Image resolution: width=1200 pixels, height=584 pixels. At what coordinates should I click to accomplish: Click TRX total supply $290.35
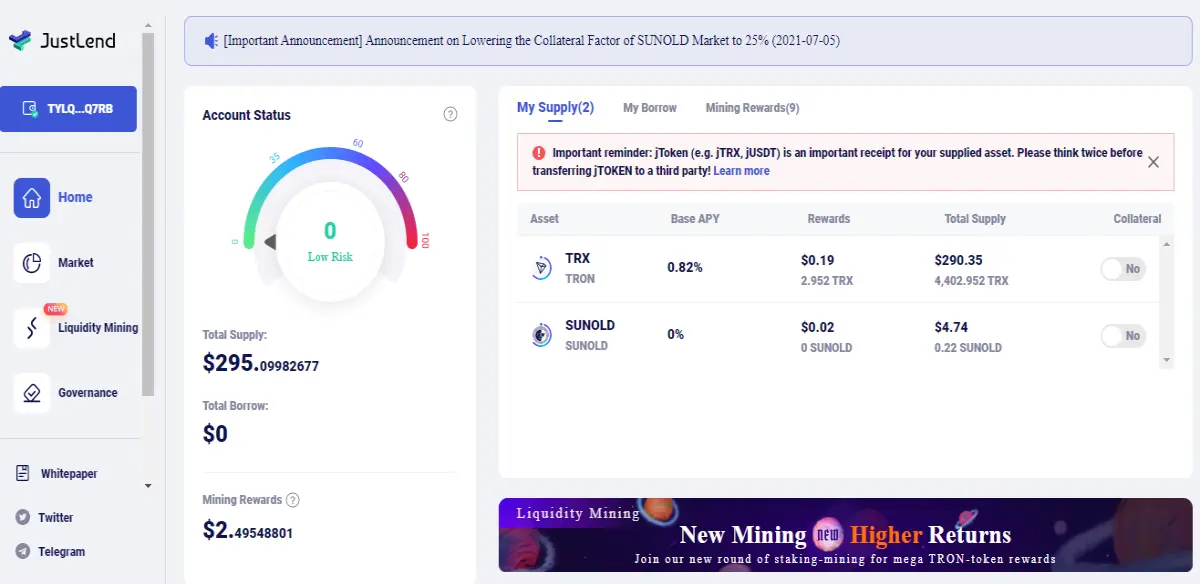pyautogui.click(x=958, y=260)
